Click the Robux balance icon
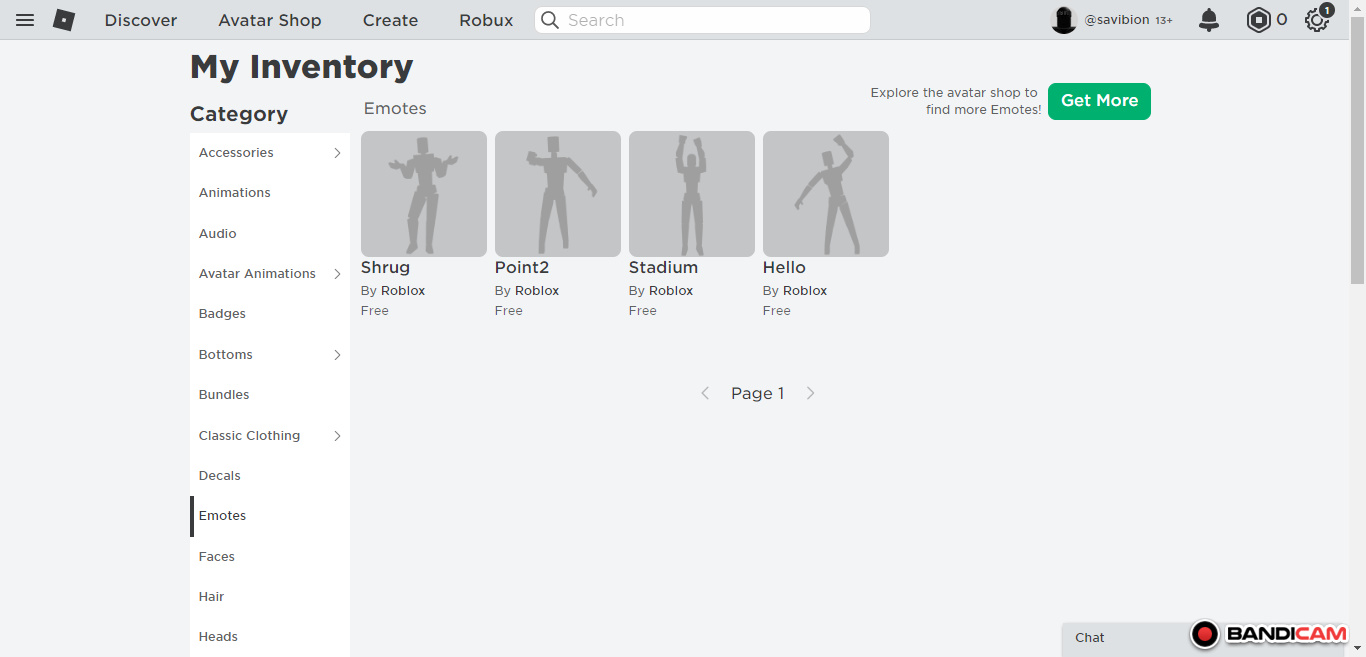The width and height of the screenshot is (1366, 657). click(1258, 20)
